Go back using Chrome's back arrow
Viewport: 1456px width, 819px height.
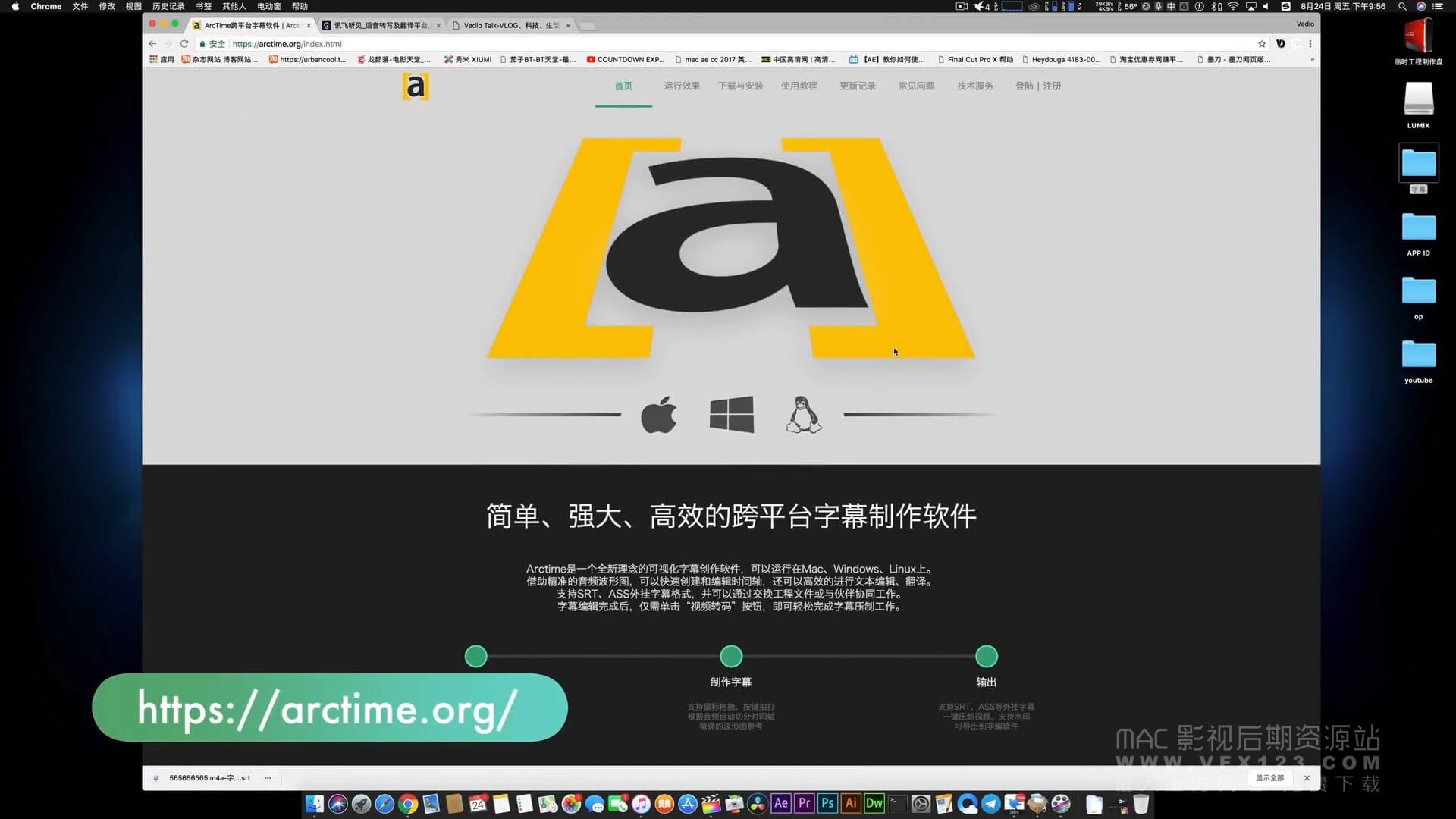[x=152, y=44]
